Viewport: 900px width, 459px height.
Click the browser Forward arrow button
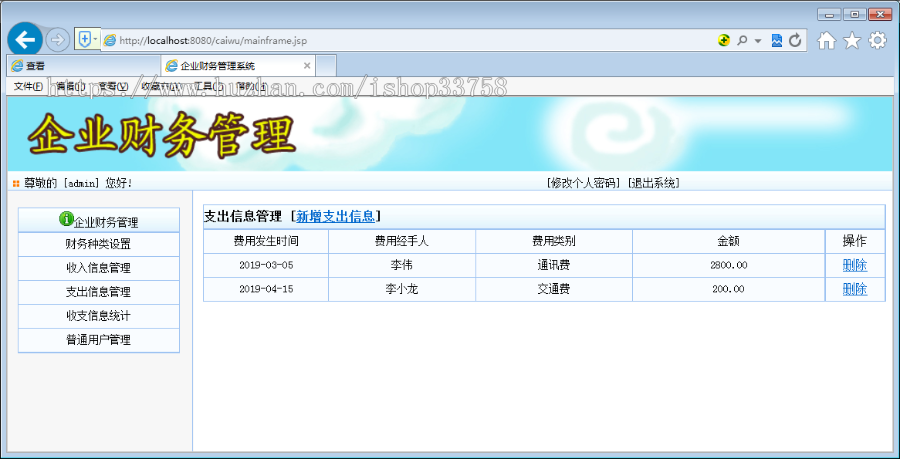pos(57,40)
